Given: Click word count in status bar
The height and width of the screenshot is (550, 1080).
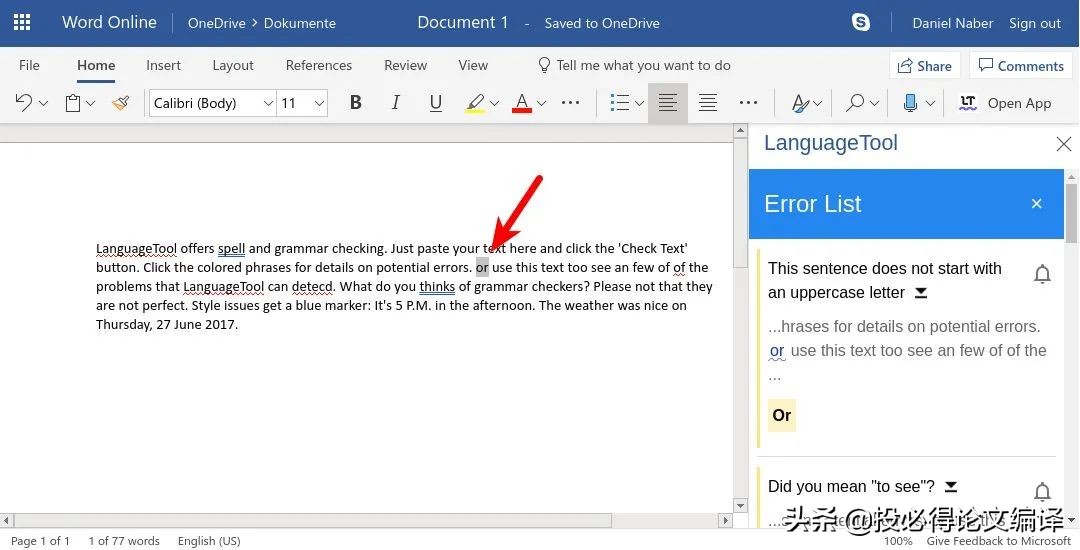Looking at the screenshot, I should point(124,541).
